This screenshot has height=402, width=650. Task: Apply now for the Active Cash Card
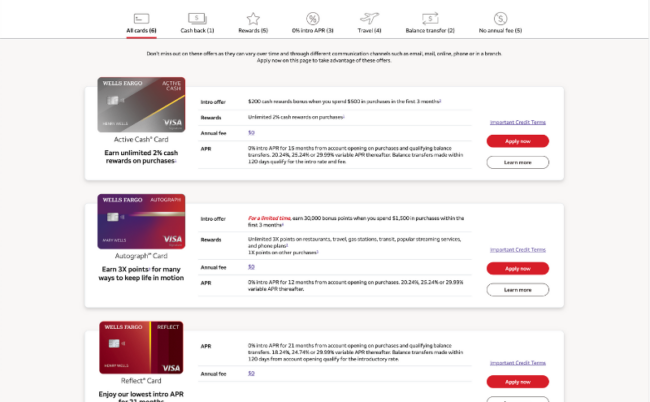pos(517,141)
